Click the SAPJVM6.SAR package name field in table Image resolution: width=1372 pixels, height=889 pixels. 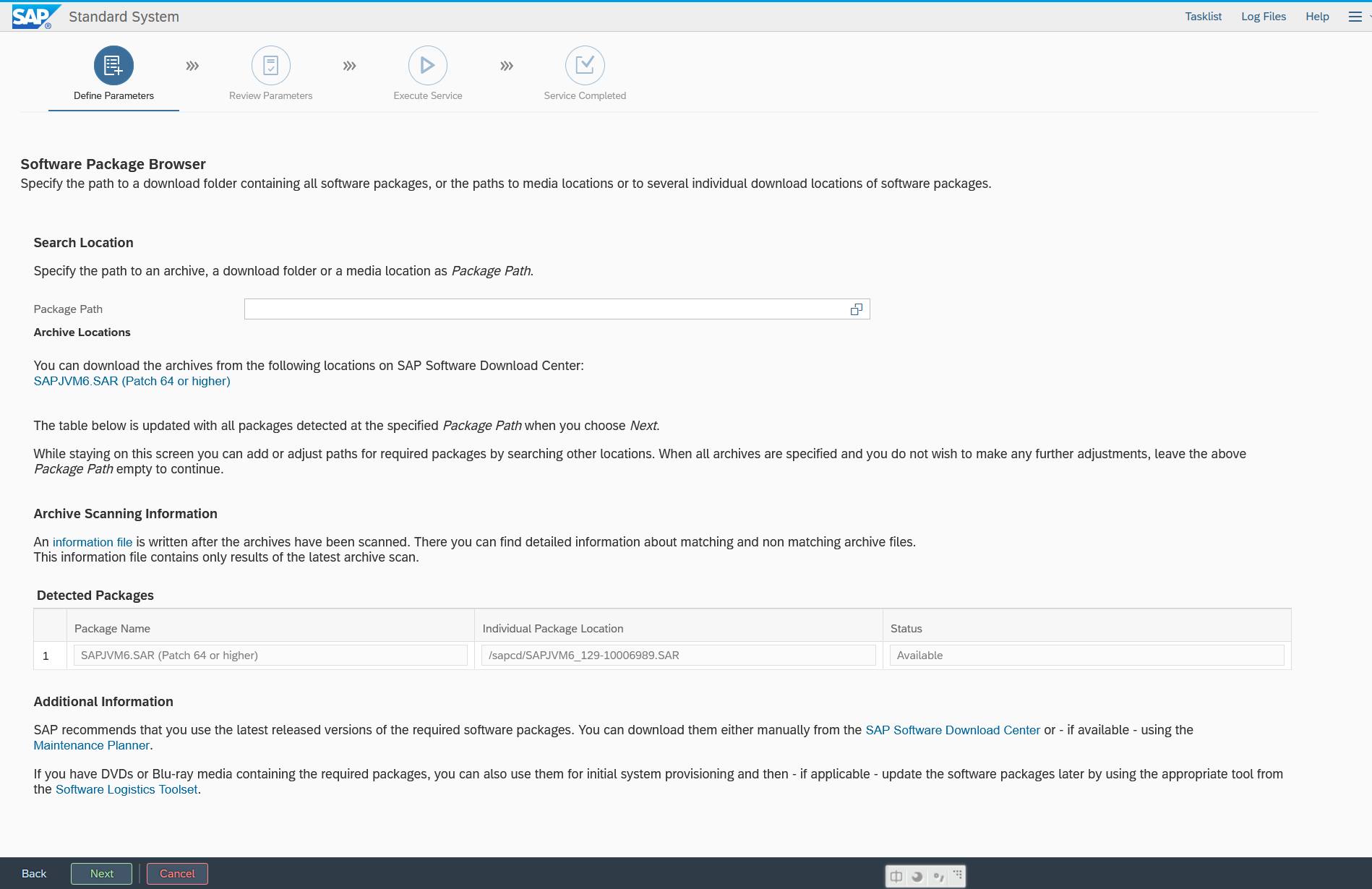pyautogui.click(x=270, y=656)
